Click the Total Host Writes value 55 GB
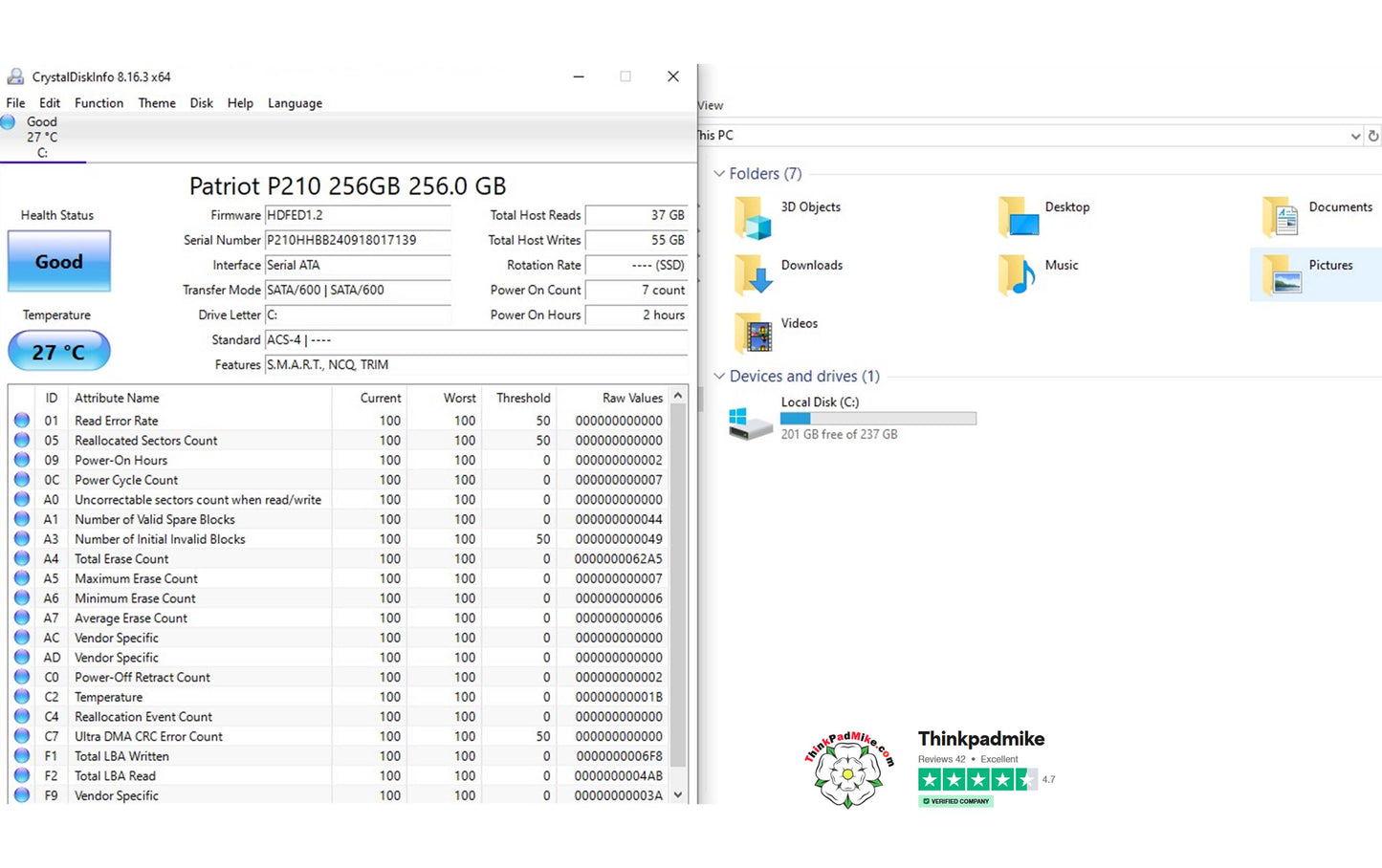Image resolution: width=1382 pixels, height=868 pixels. [637, 240]
